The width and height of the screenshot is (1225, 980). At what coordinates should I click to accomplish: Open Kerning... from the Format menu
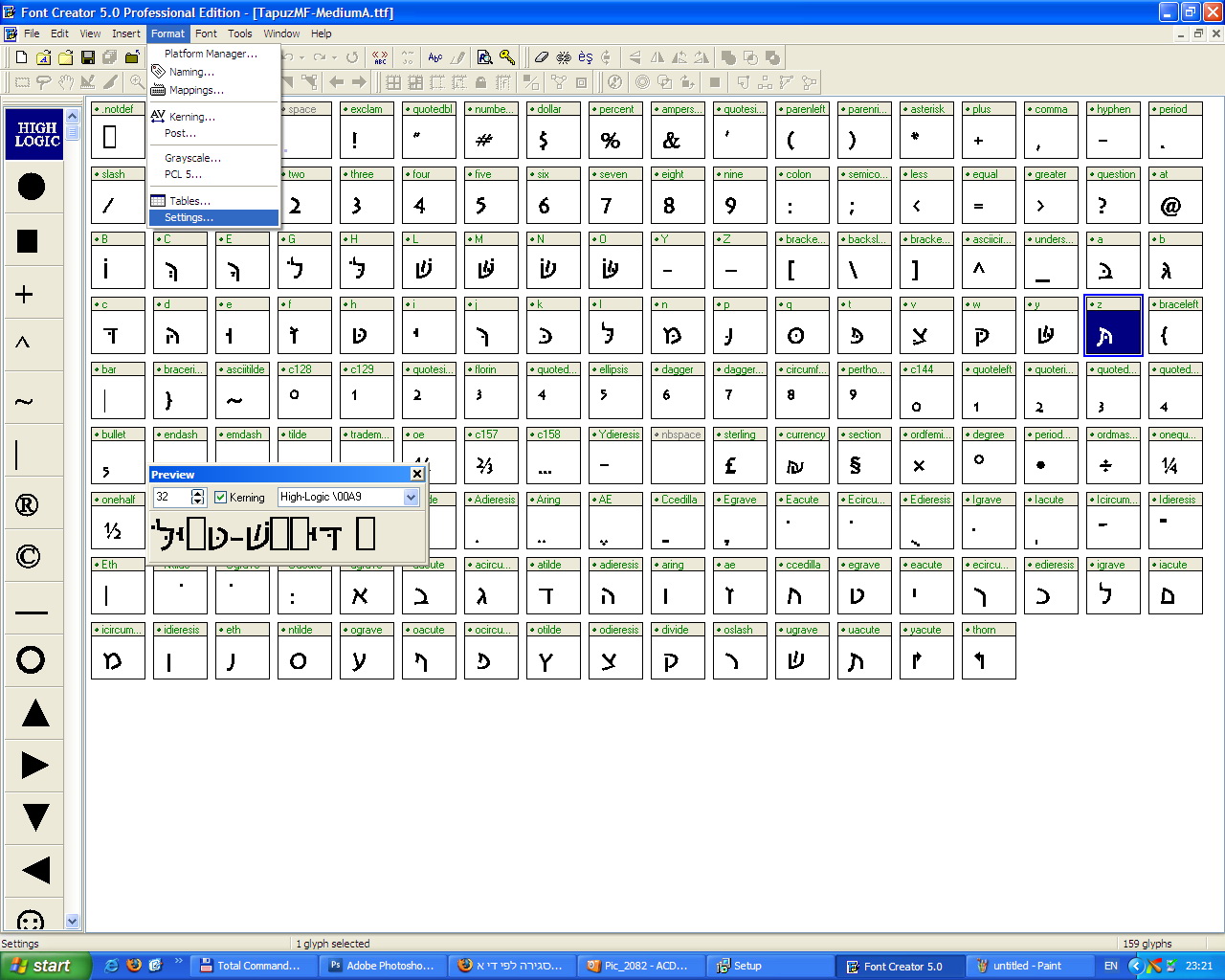point(191,117)
